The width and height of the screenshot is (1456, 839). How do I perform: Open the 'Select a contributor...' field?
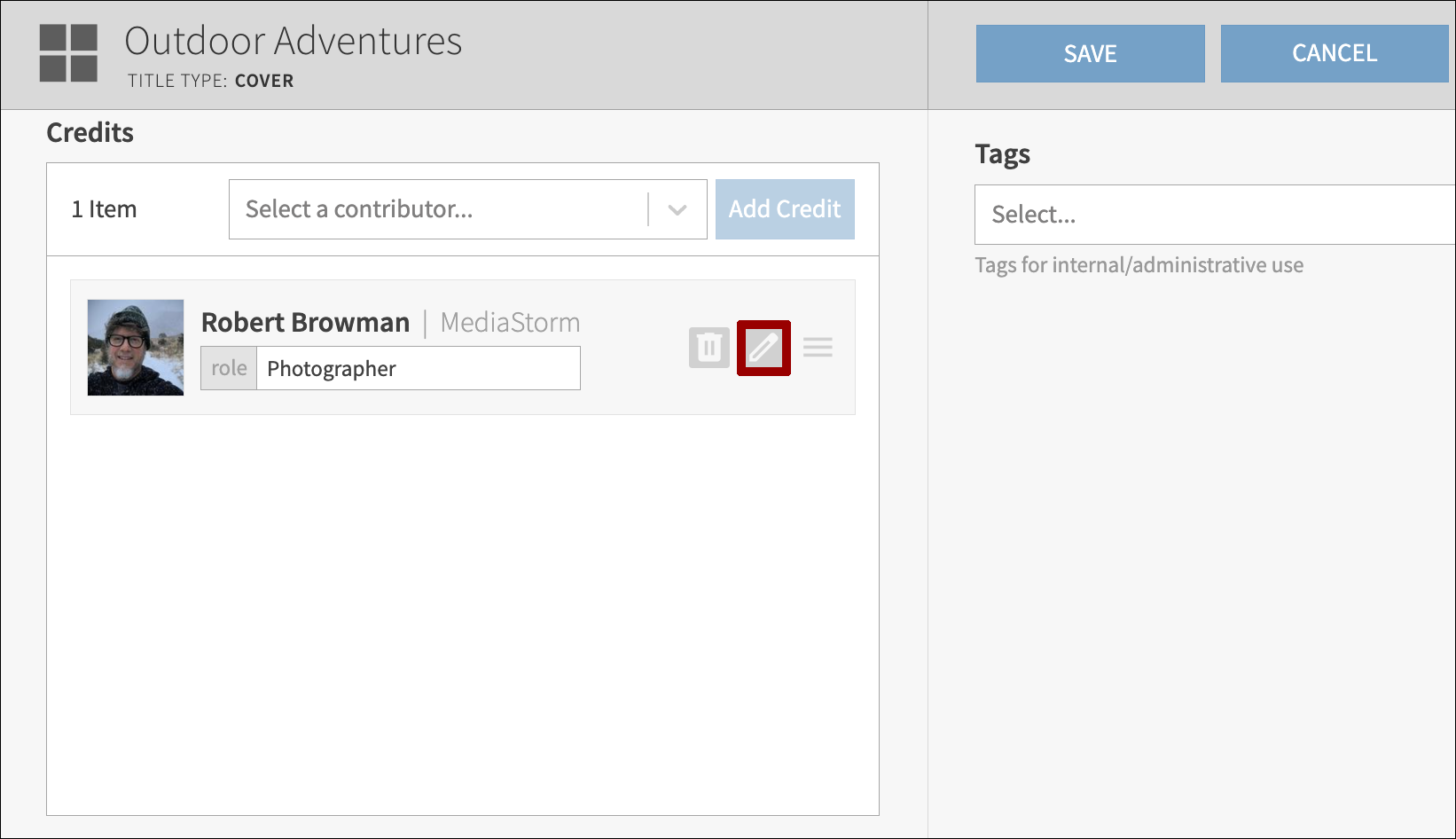426,209
